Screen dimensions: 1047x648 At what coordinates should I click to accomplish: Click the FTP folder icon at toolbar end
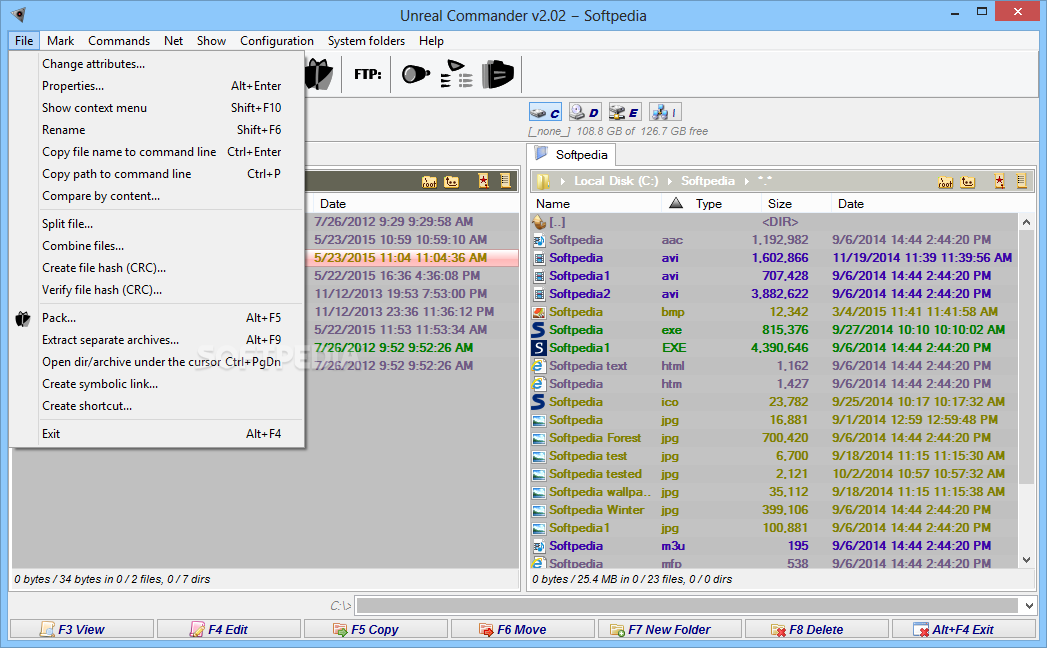point(497,73)
